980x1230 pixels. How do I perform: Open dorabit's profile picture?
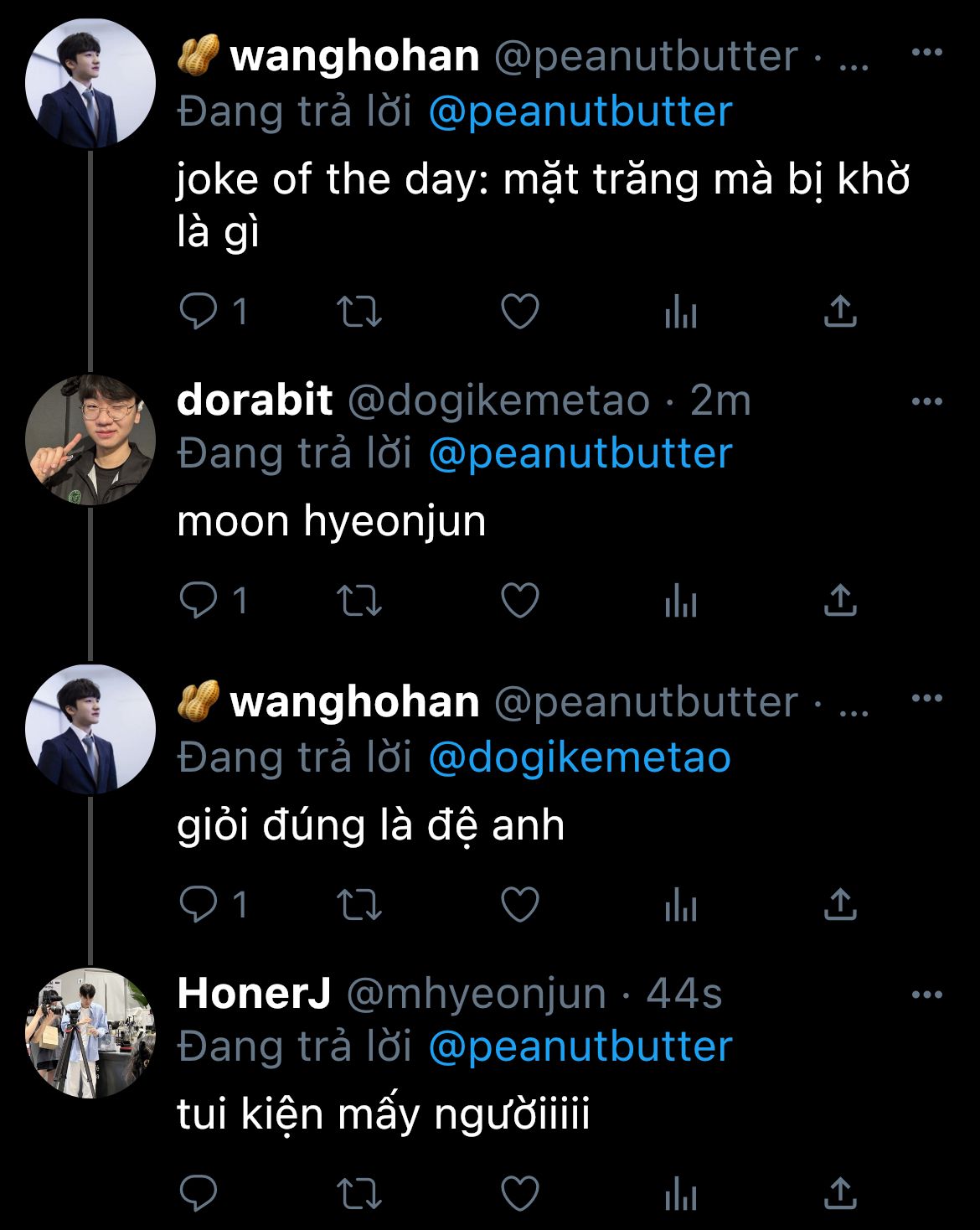click(x=90, y=440)
